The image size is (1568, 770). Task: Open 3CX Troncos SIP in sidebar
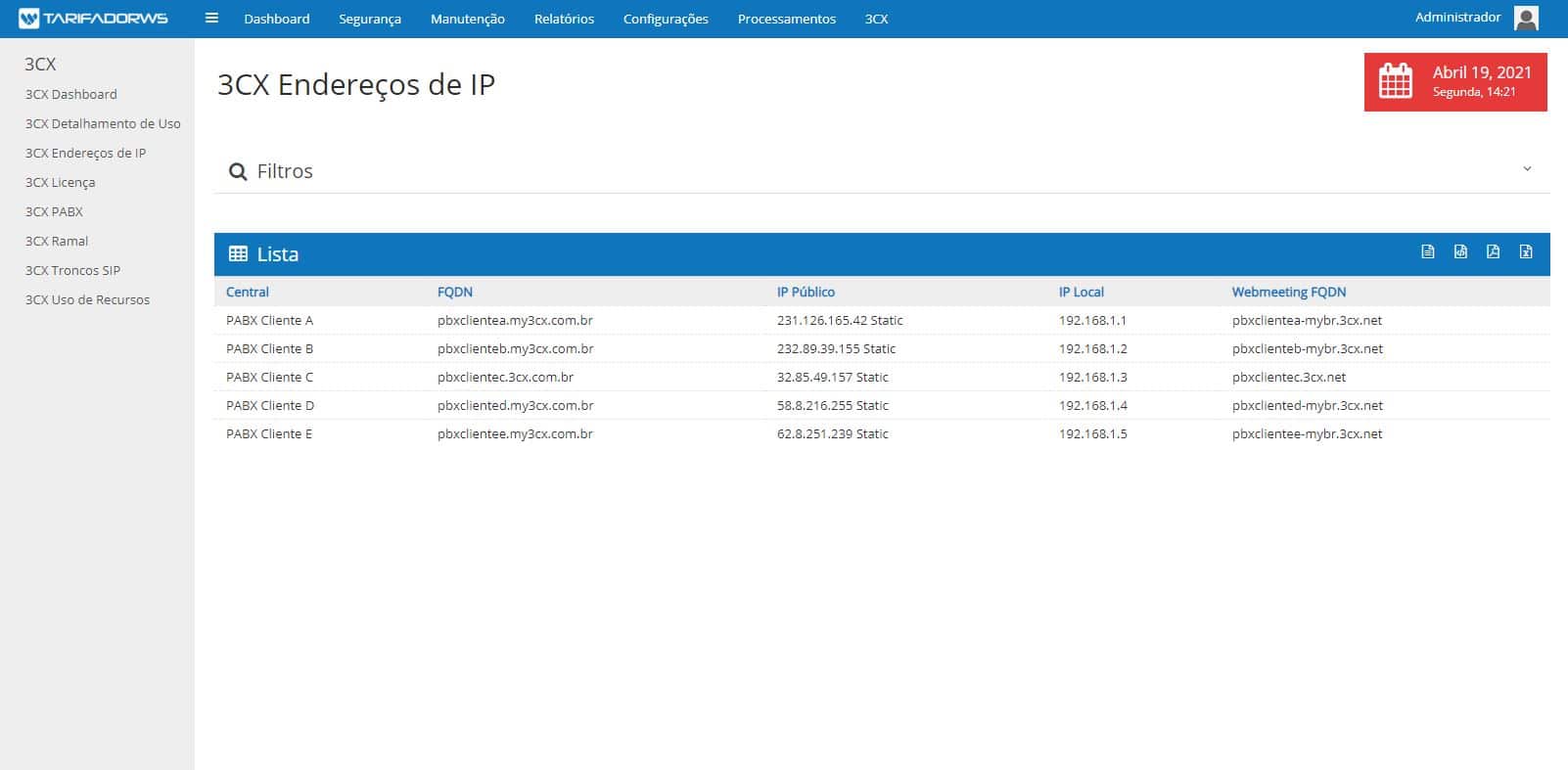point(72,270)
